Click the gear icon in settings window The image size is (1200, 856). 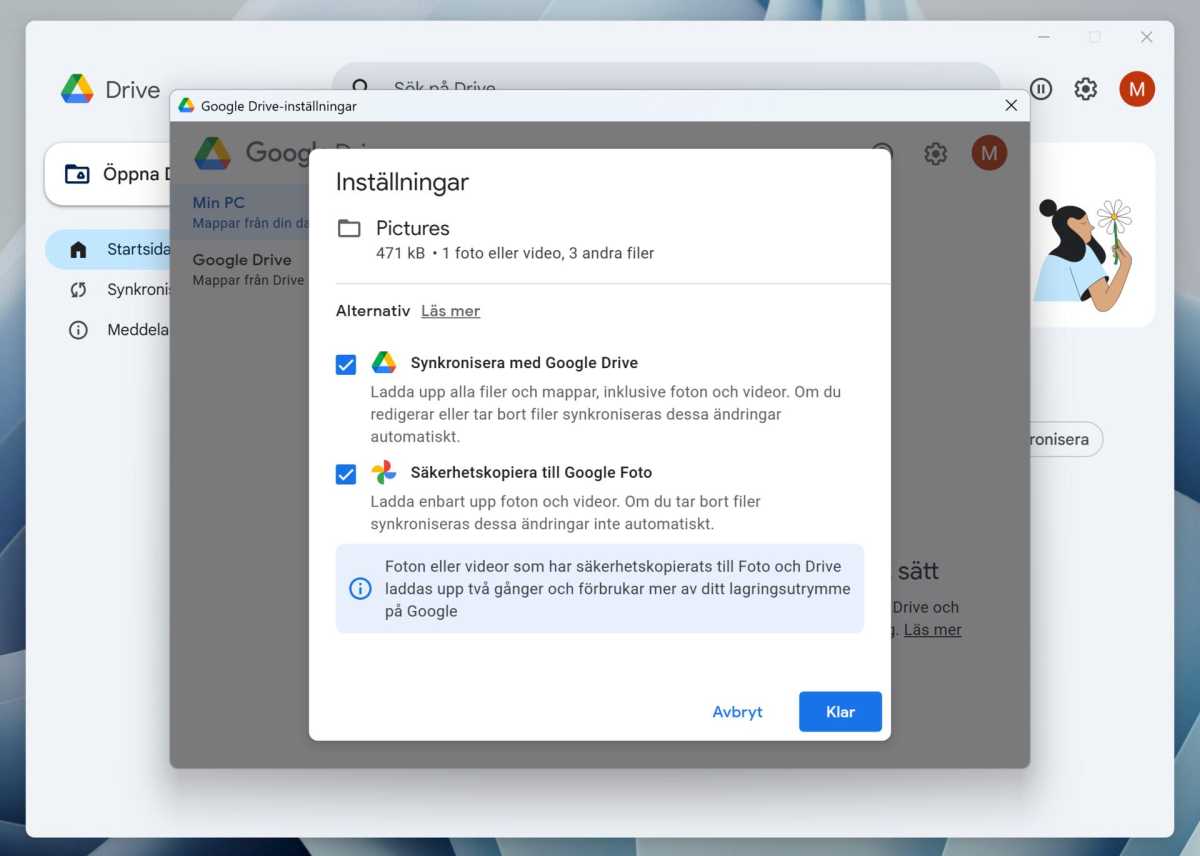(x=935, y=154)
